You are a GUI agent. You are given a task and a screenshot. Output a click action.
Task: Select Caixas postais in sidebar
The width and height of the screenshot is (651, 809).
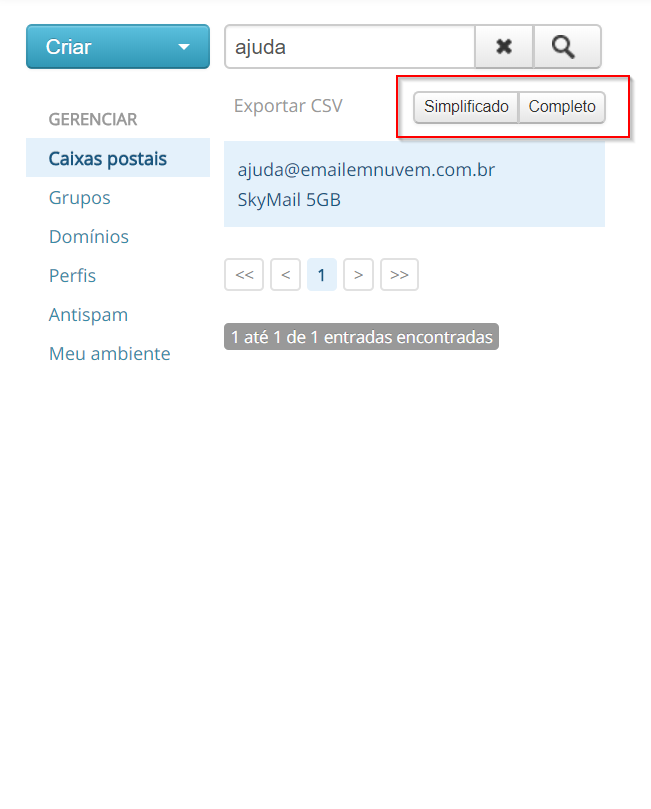108,158
